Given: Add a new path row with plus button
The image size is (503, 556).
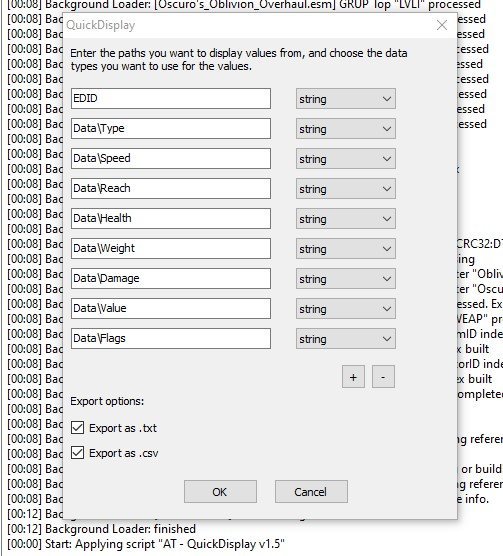Looking at the screenshot, I should coord(353,377).
